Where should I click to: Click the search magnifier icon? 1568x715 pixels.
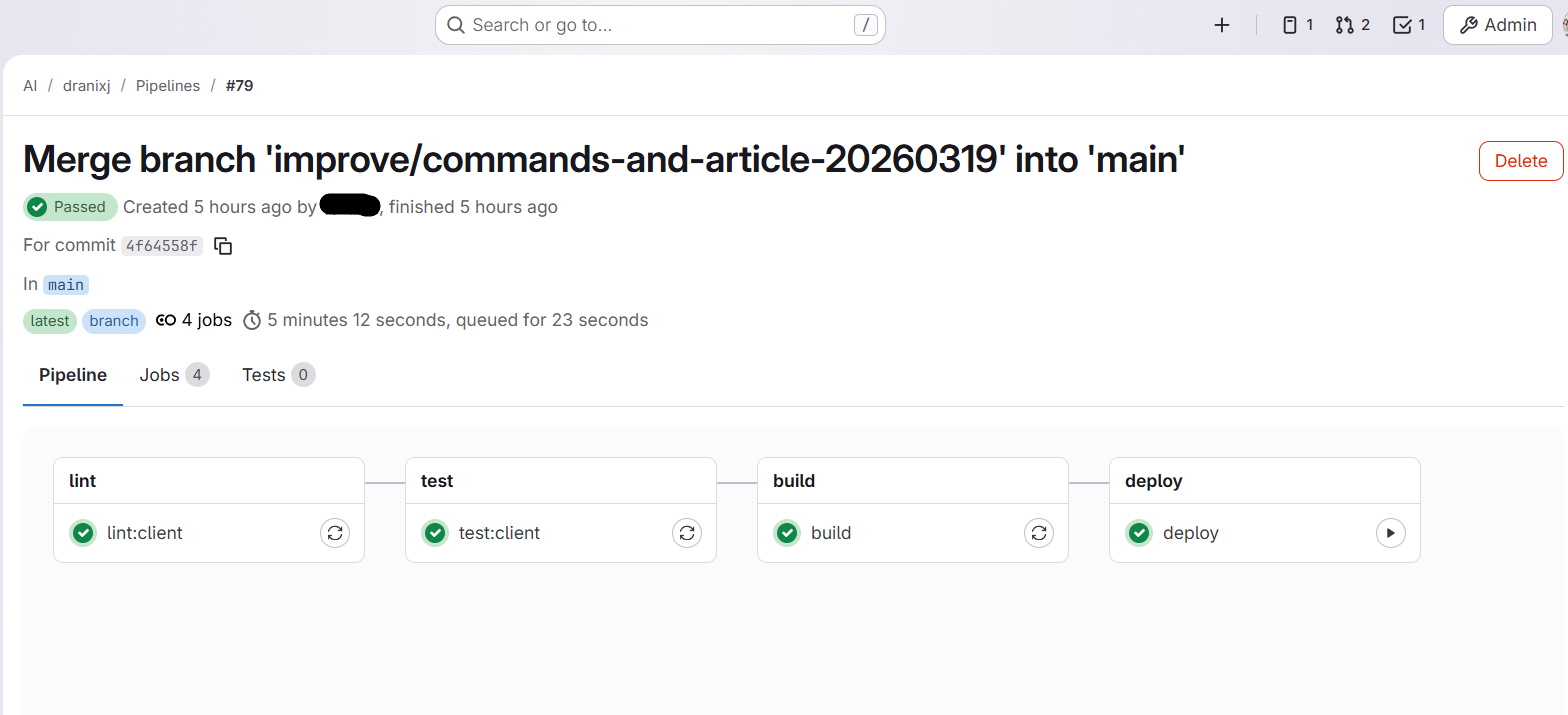(x=456, y=25)
